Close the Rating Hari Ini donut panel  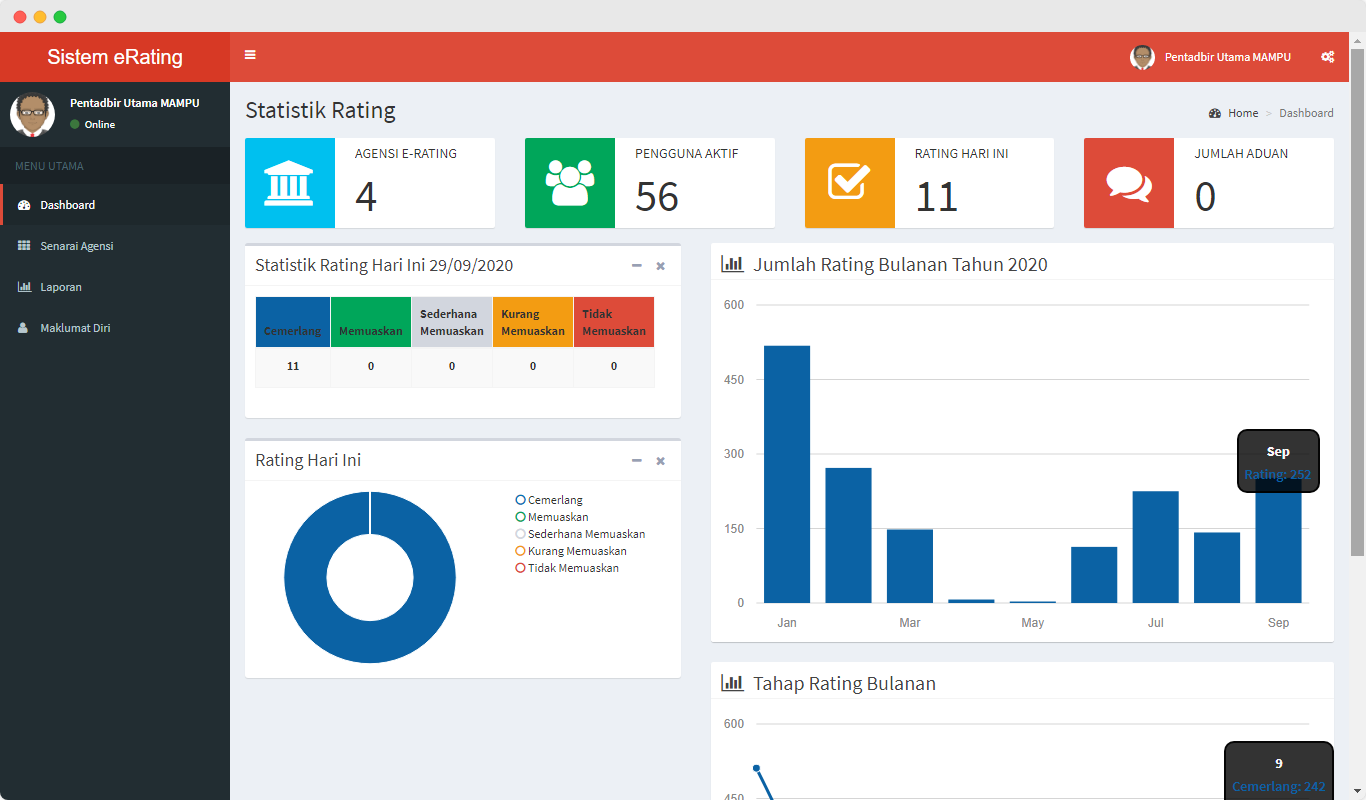pos(660,461)
